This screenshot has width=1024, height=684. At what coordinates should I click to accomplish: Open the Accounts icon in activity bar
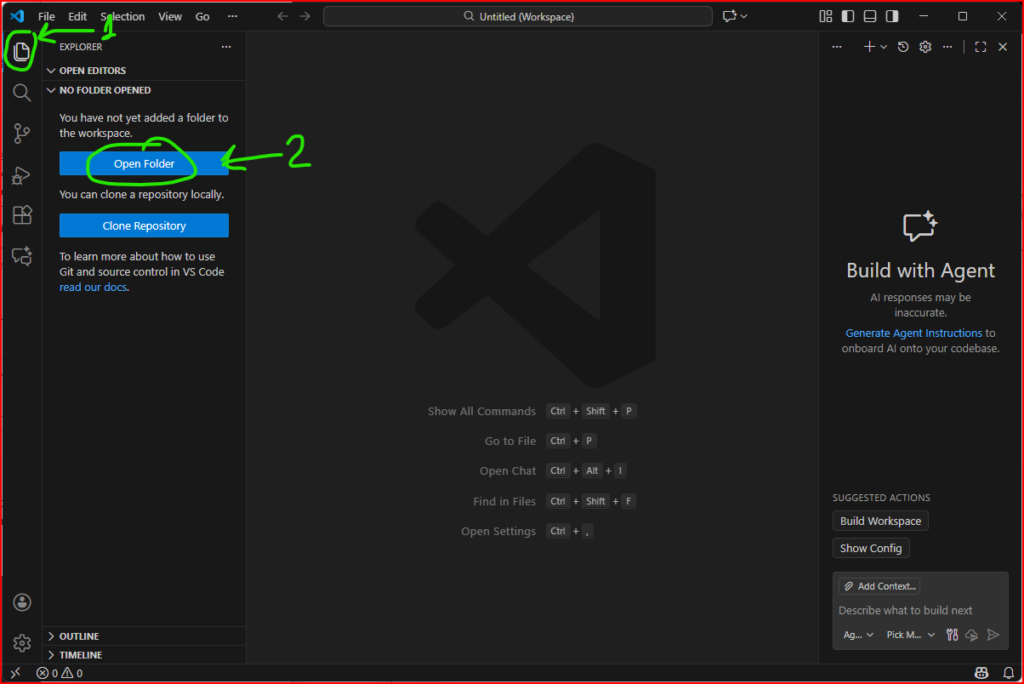pyautogui.click(x=21, y=602)
